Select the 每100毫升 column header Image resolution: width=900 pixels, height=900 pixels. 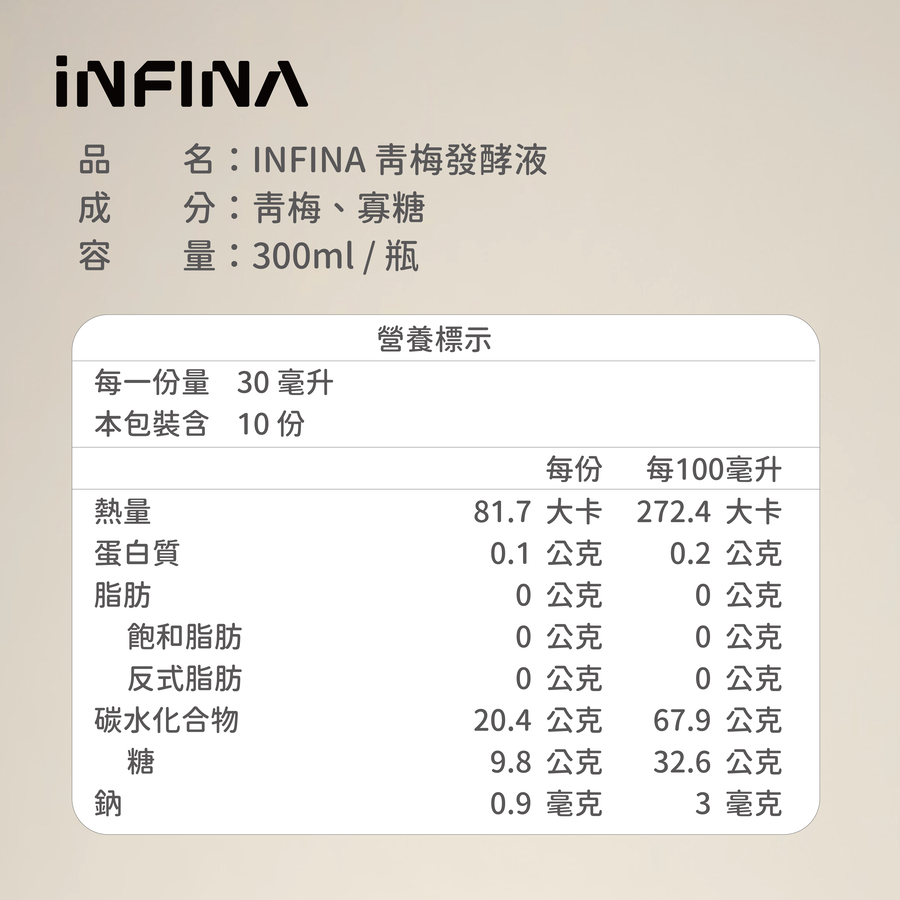coord(713,468)
